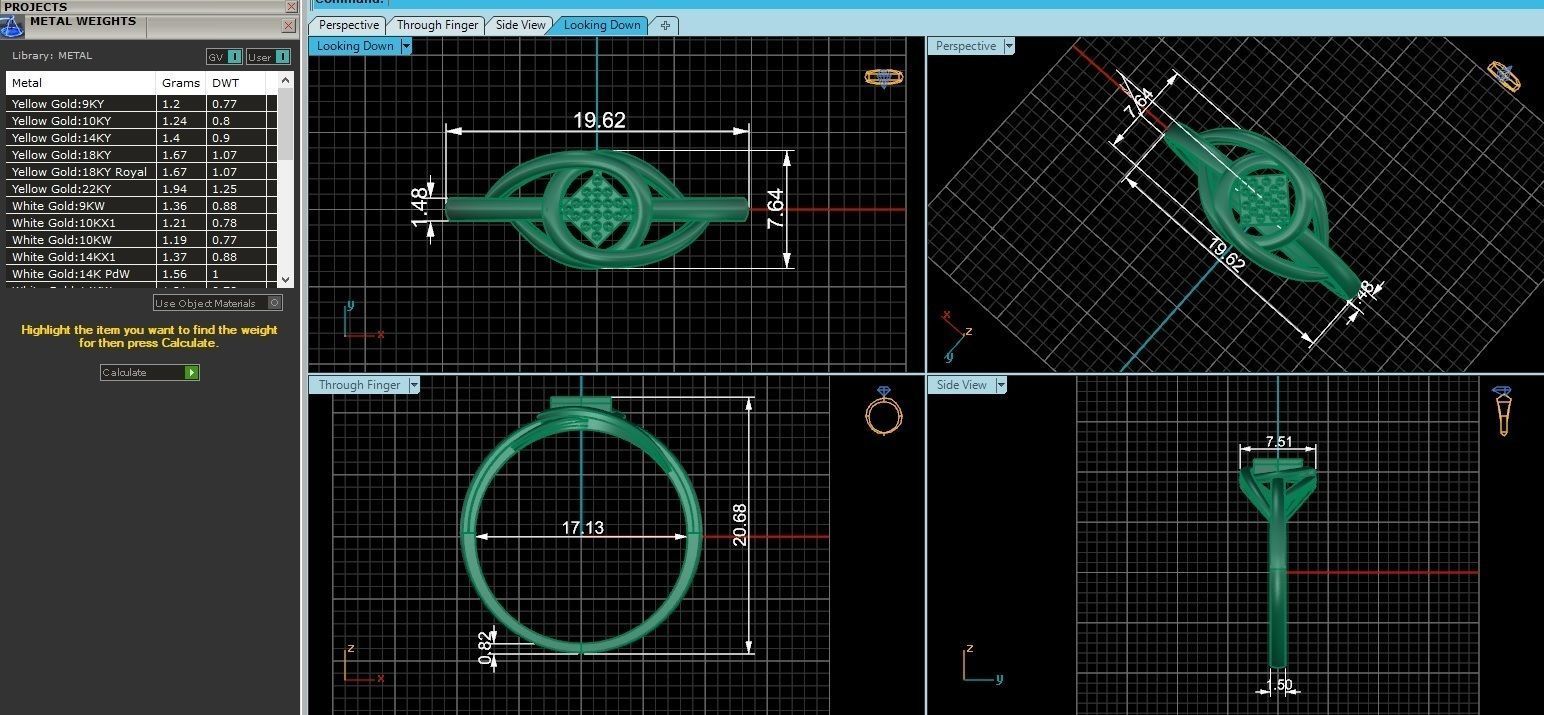Select the White Gold:14K PdW row
The width and height of the screenshot is (1544, 715).
click(141, 274)
